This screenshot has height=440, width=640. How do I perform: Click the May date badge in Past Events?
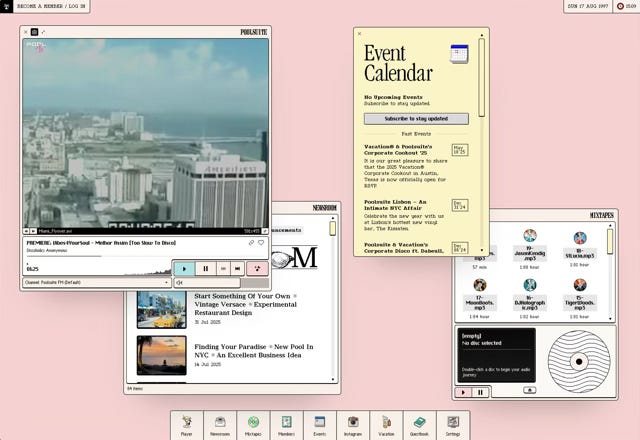click(x=460, y=150)
